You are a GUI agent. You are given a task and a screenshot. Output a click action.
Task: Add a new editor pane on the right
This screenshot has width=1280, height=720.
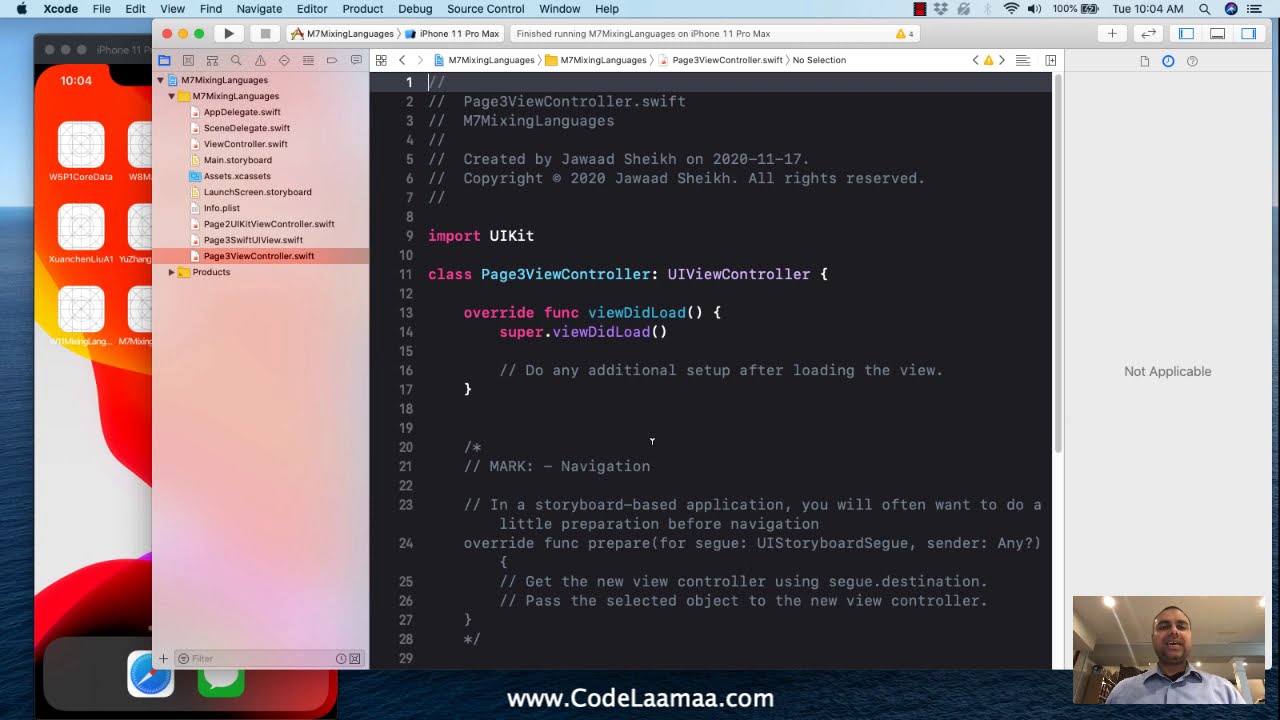tap(1051, 60)
